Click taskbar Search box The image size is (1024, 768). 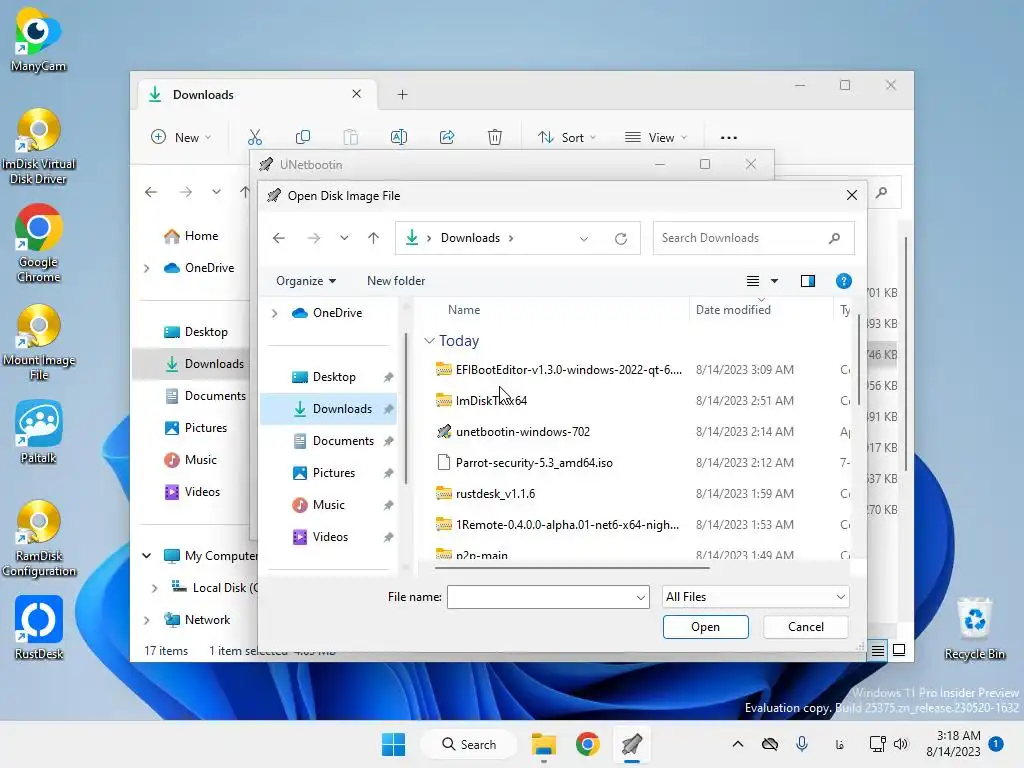coord(469,744)
